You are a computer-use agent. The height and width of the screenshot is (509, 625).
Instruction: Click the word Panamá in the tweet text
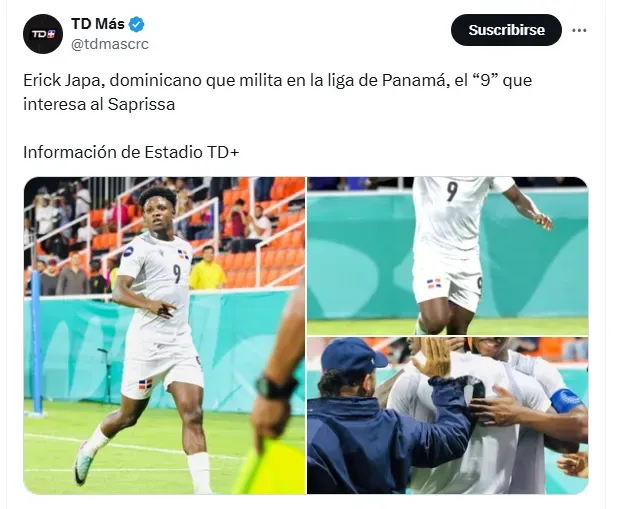(x=413, y=81)
